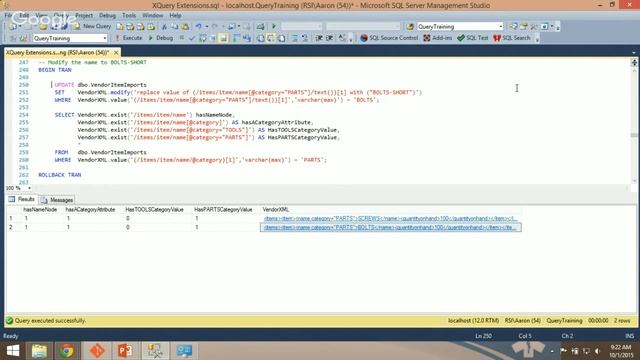This screenshot has height=360, width=640.
Task: Click the '2 rows' status bar entry
Action: [x=622, y=321]
